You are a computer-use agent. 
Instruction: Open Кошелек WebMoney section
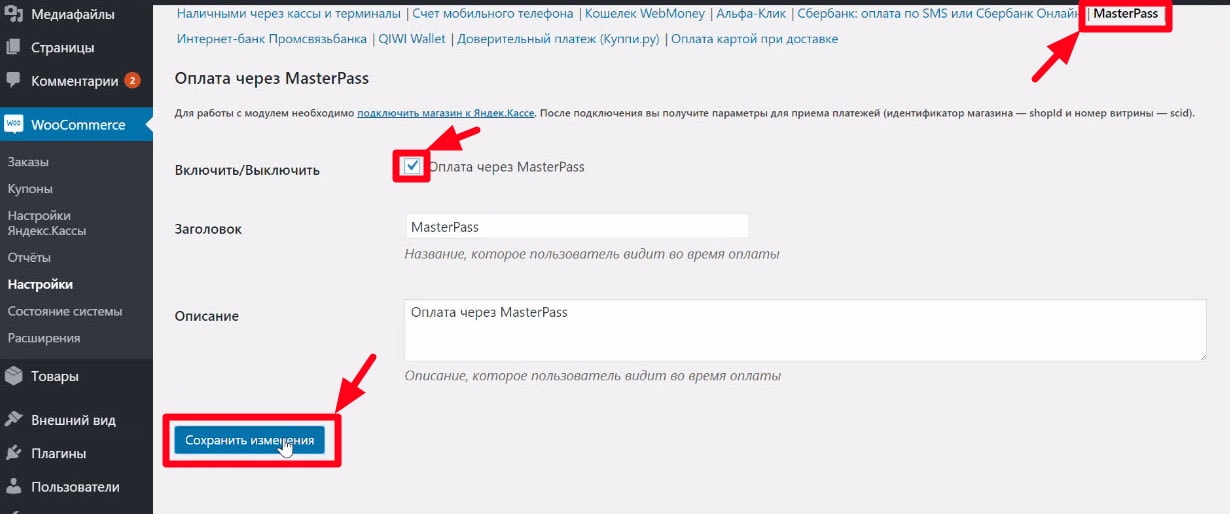point(645,14)
